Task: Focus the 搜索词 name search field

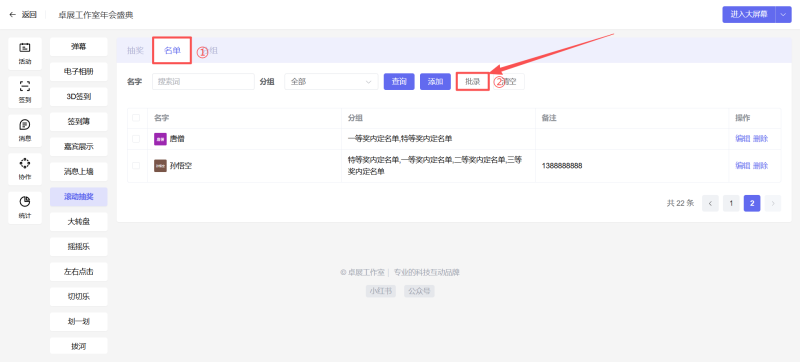Action: point(203,82)
